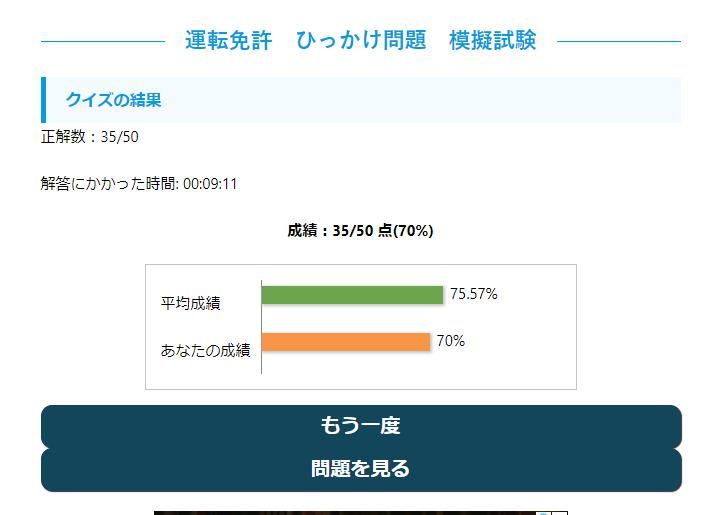Image resolution: width=721 pixels, height=515 pixels.
Task: Open the 問題を見る question review button
Action: [360, 469]
